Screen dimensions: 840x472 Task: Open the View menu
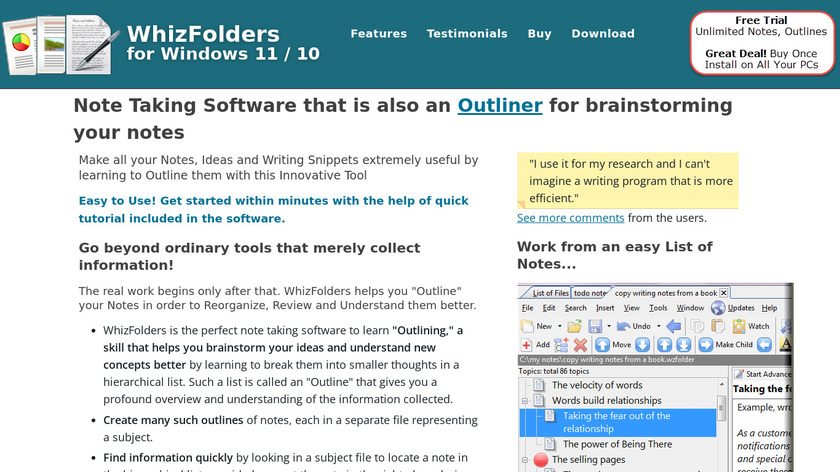632,308
